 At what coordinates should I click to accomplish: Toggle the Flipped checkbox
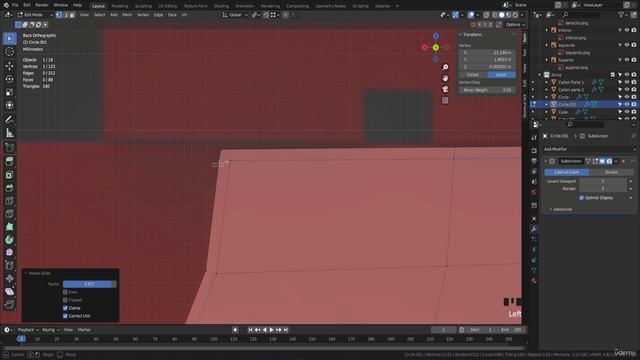click(x=65, y=300)
